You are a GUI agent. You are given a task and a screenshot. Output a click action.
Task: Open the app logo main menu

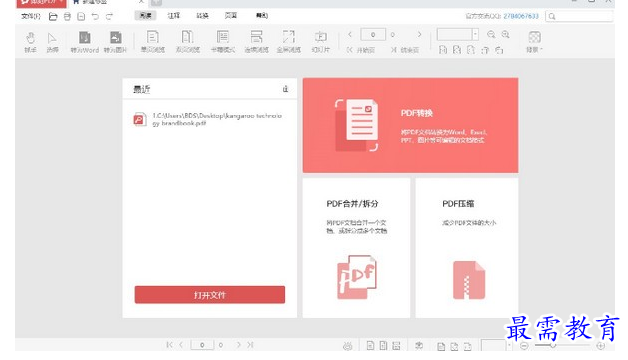click(x=41, y=3)
